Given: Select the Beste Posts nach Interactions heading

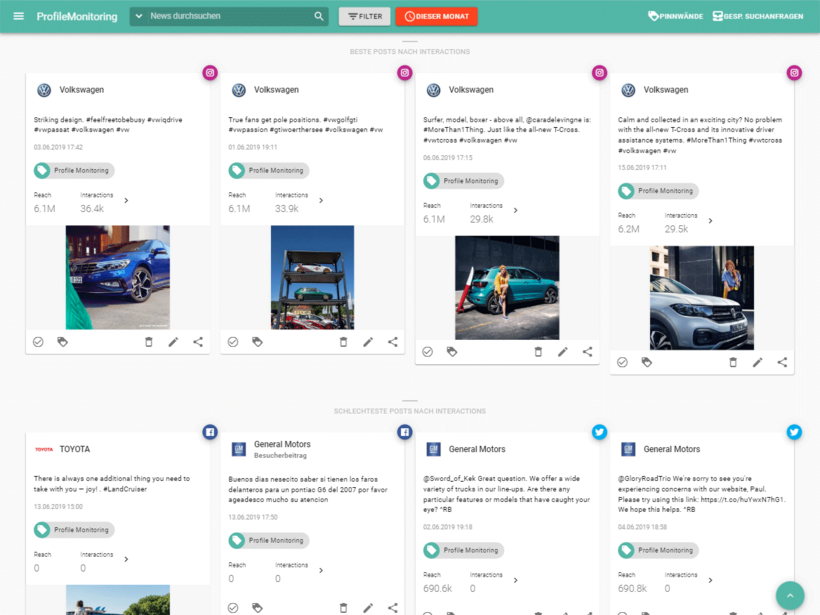Looking at the screenshot, I should click(410, 52).
